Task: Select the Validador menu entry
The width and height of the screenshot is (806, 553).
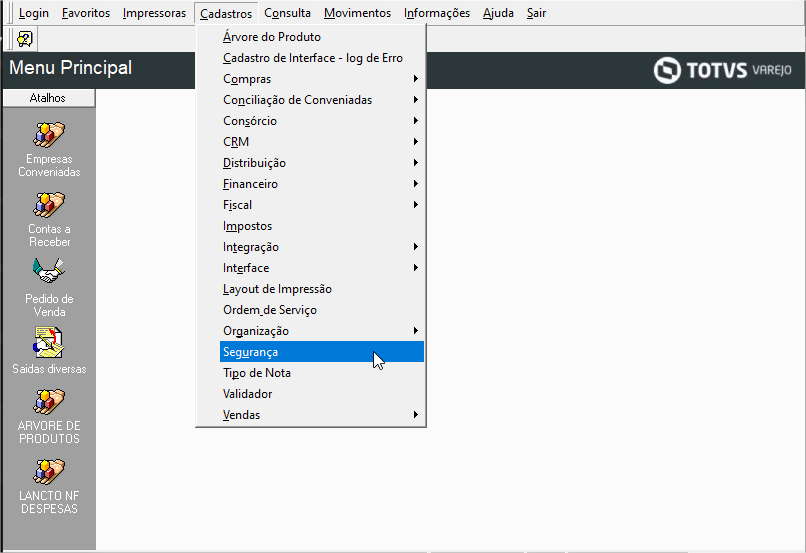Action: click(322, 394)
